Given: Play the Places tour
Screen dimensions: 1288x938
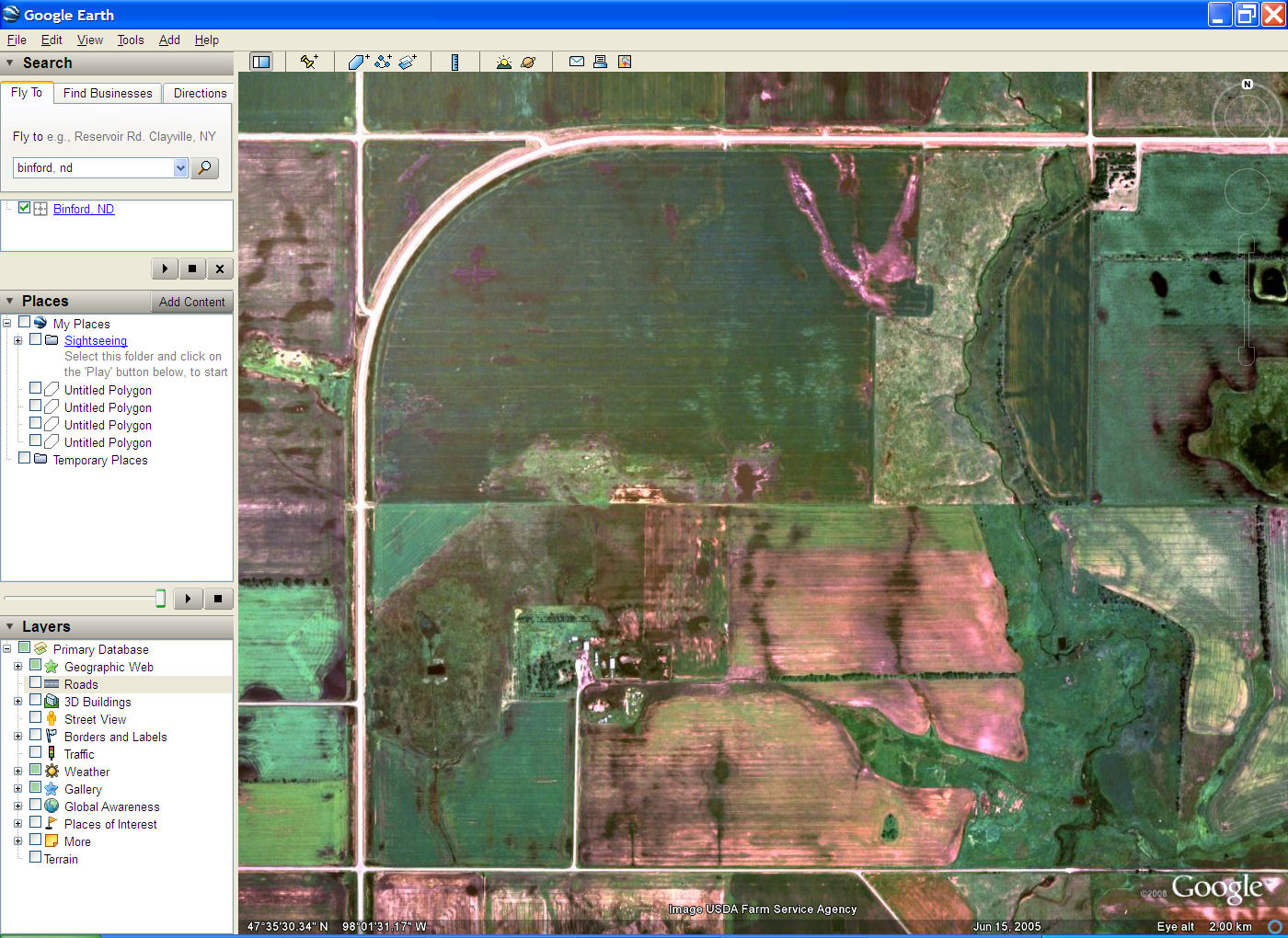Looking at the screenshot, I should 188,599.
